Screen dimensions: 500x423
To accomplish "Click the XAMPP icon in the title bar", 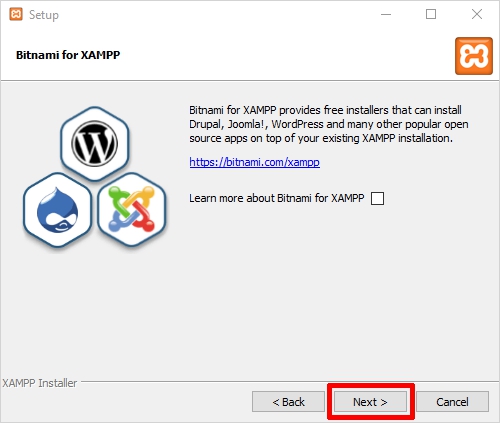I will [x=16, y=14].
